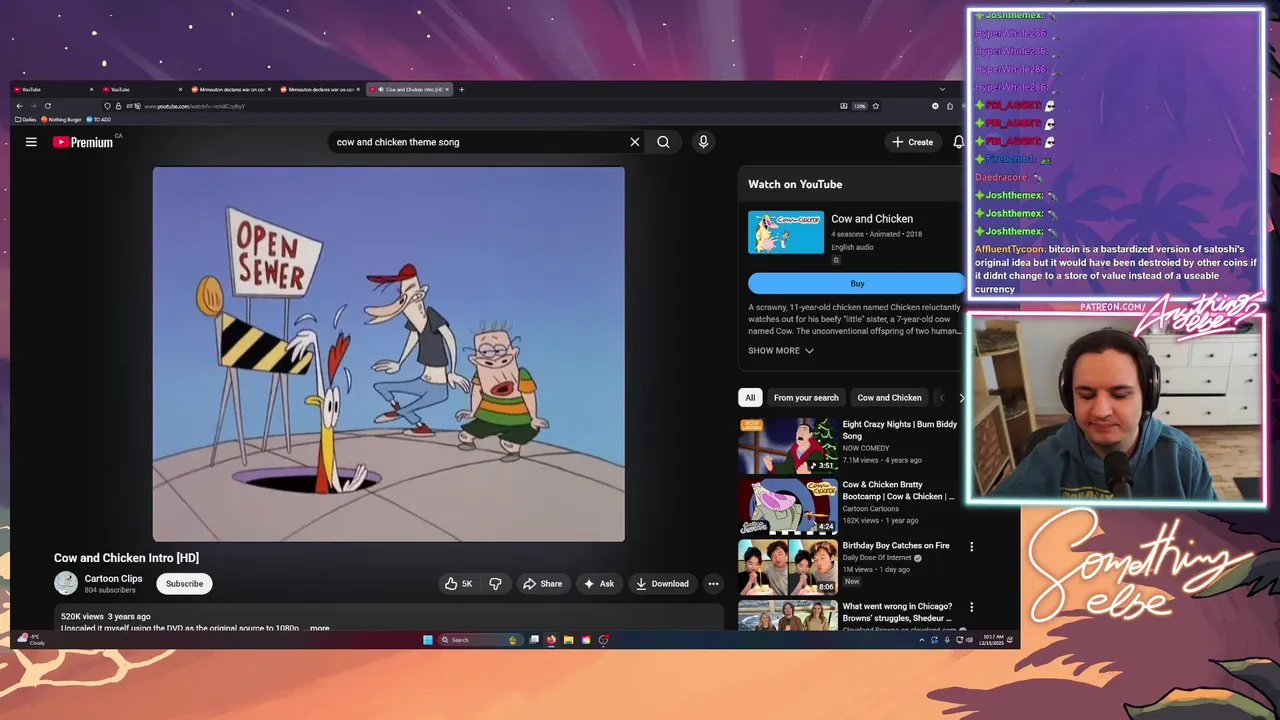The height and width of the screenshot is (720, 1280).
Task: Open a new browser tab
Action: 461,89
